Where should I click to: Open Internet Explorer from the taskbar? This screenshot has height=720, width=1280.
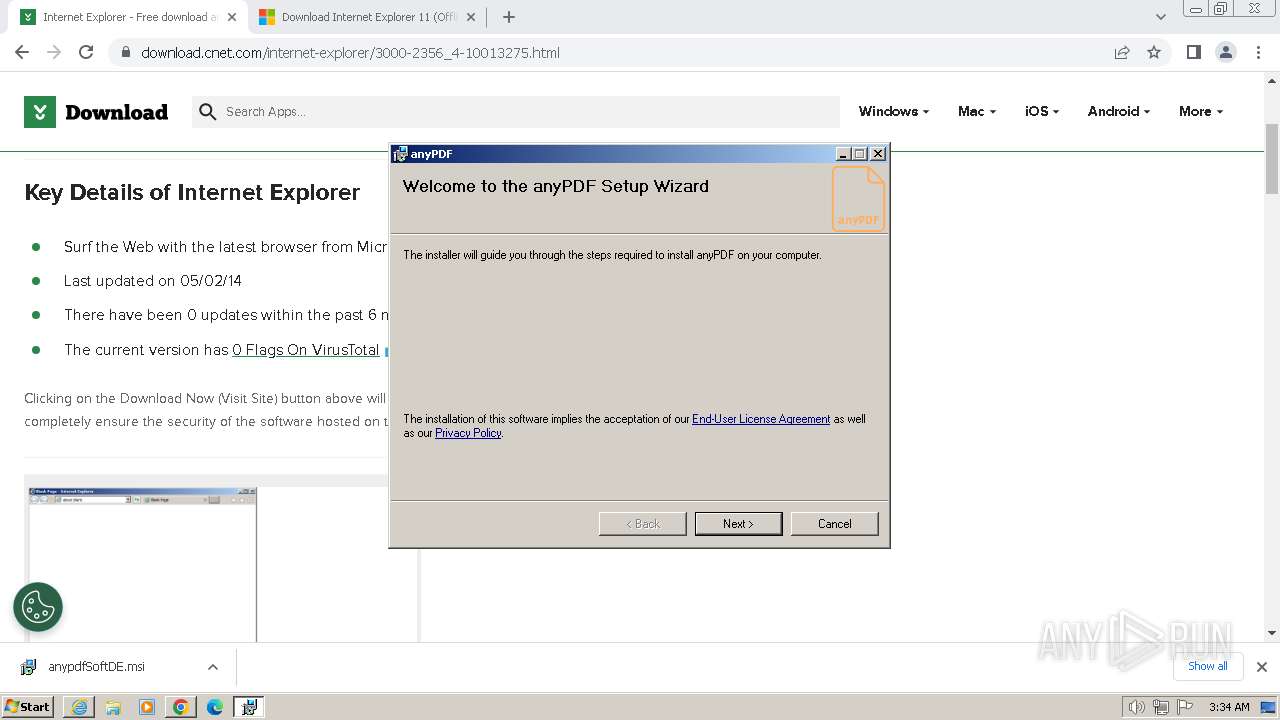[79, 707]
